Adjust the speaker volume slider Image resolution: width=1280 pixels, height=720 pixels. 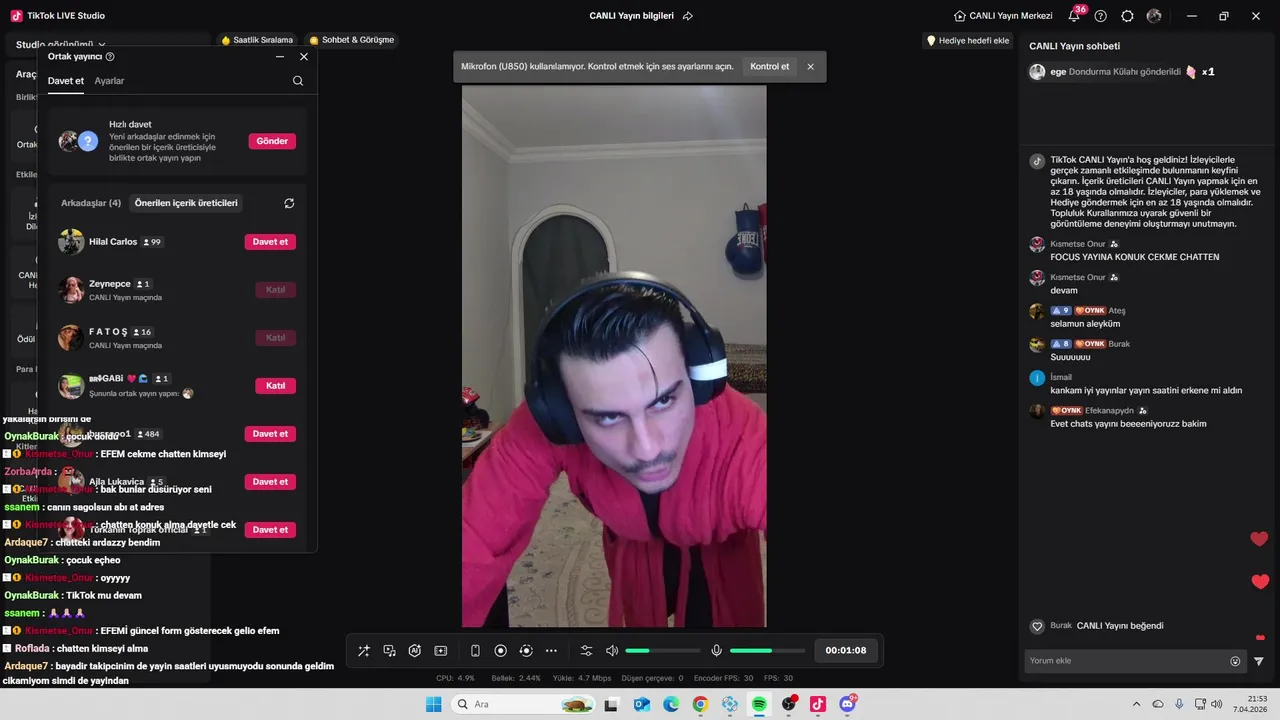[x=662, y=651]
